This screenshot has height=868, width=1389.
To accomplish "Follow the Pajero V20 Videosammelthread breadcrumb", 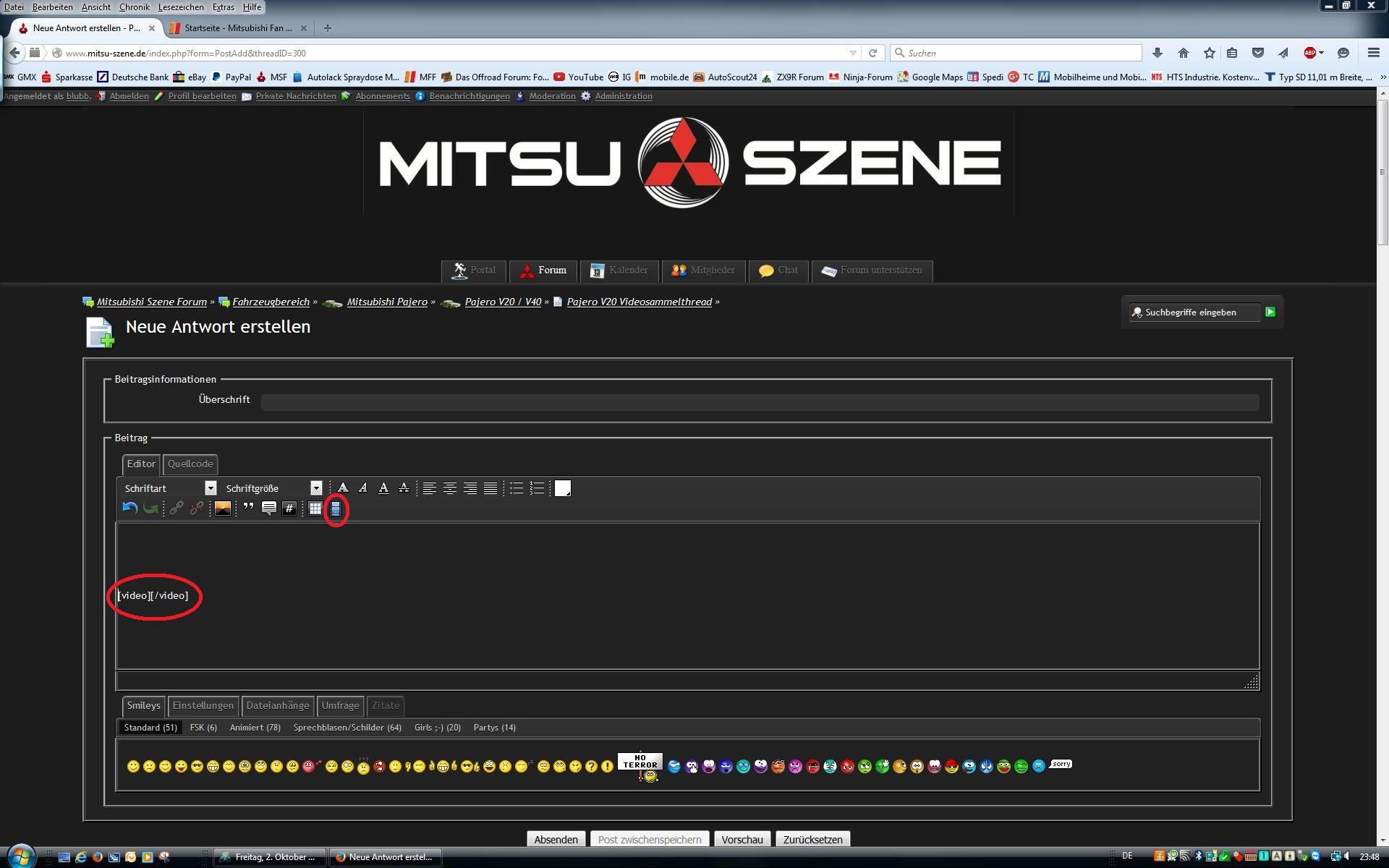I will (639, 302).
